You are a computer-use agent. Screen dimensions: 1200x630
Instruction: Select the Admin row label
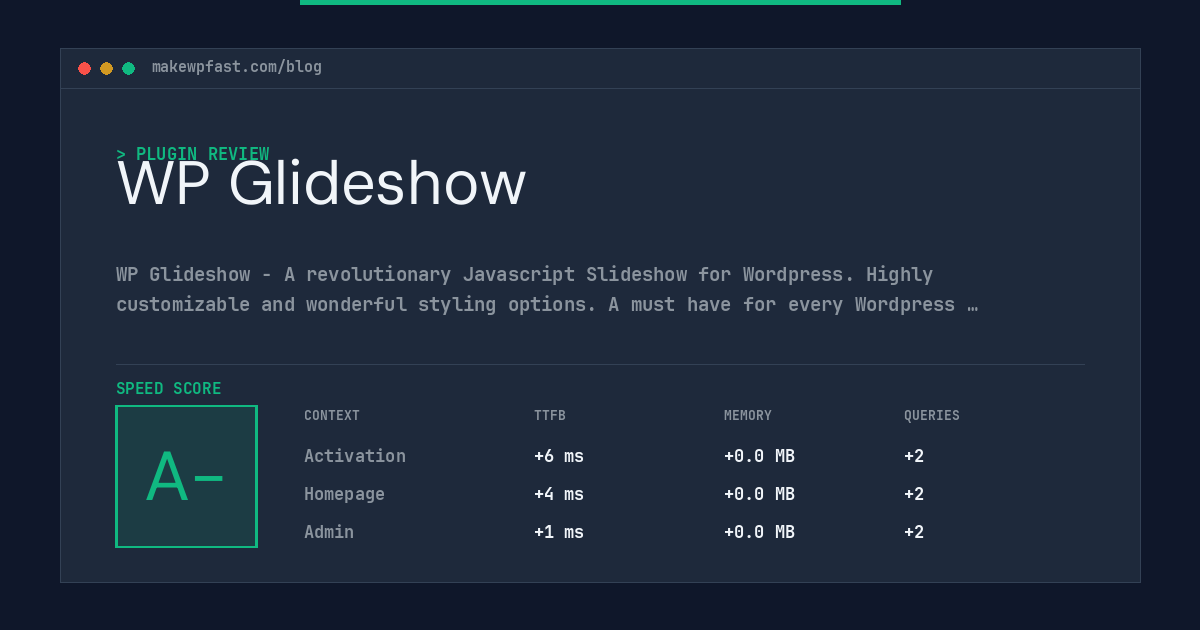(329, 532)
